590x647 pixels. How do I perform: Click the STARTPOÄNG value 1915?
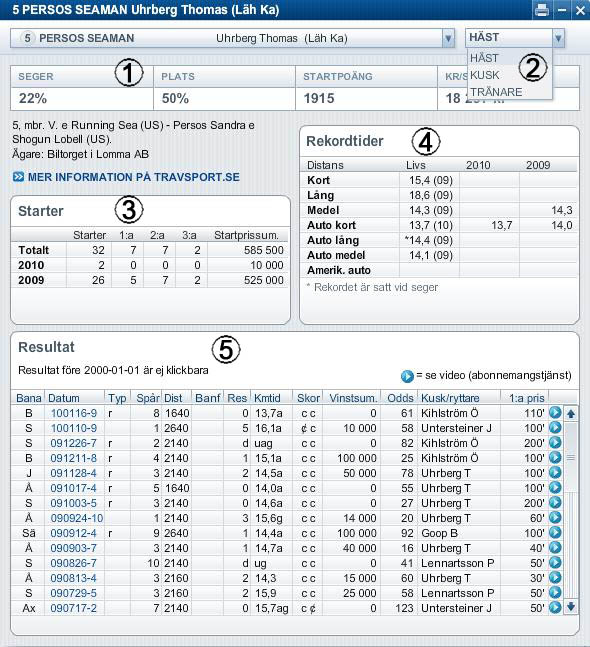click(x=319, y=98)
